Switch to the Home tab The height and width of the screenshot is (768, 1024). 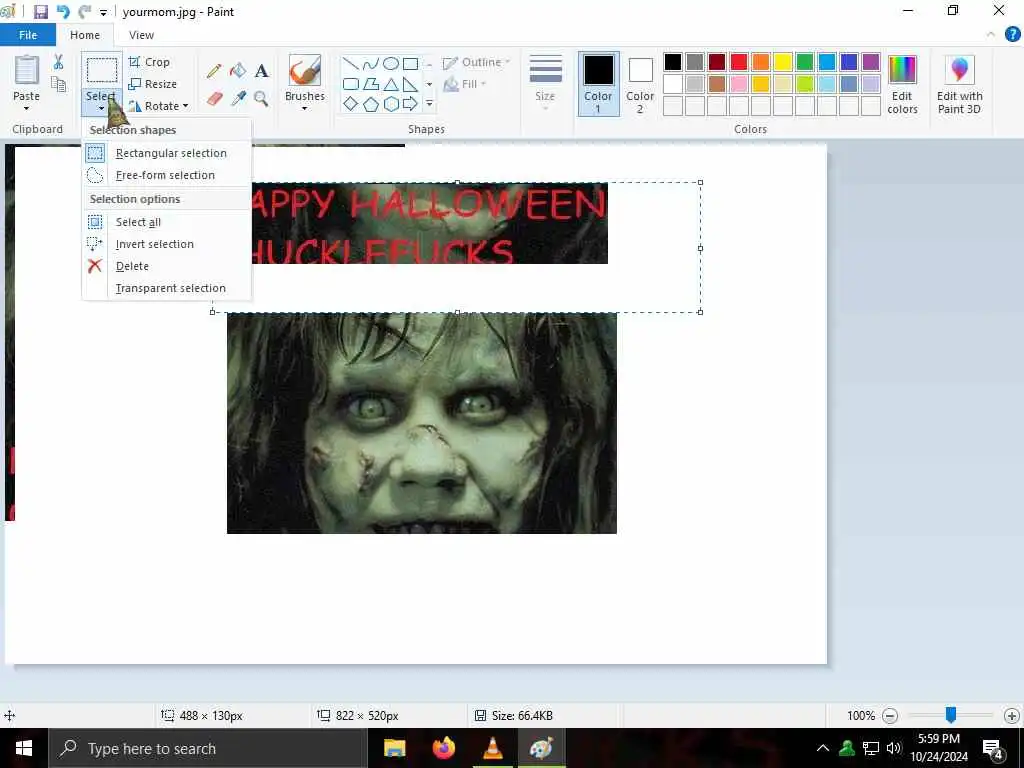click(x=85, y=35)
